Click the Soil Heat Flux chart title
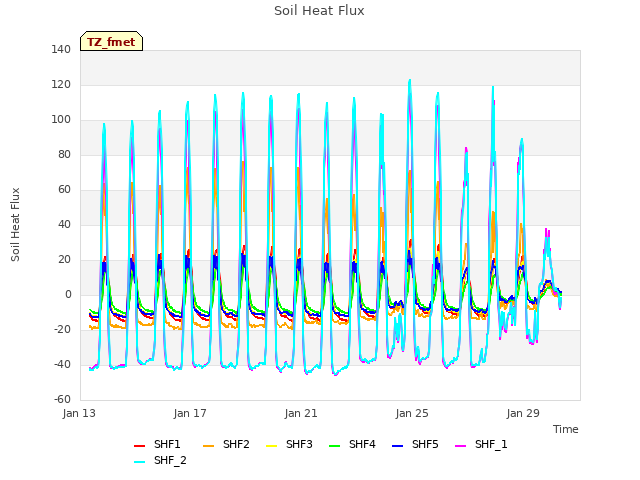640x480 pixels. [x=319, y=11]
